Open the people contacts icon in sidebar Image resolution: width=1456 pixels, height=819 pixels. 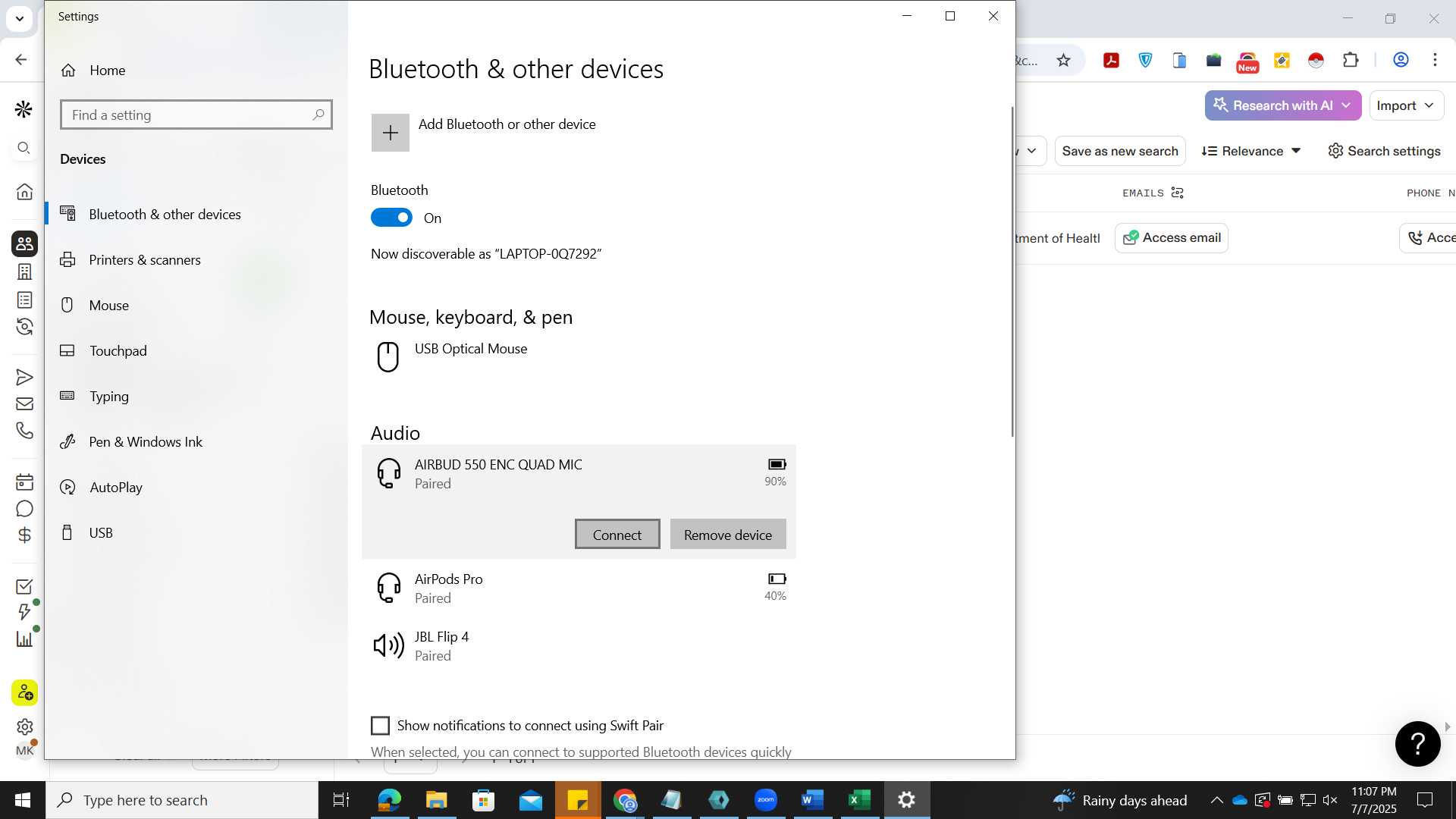(24, 243)
